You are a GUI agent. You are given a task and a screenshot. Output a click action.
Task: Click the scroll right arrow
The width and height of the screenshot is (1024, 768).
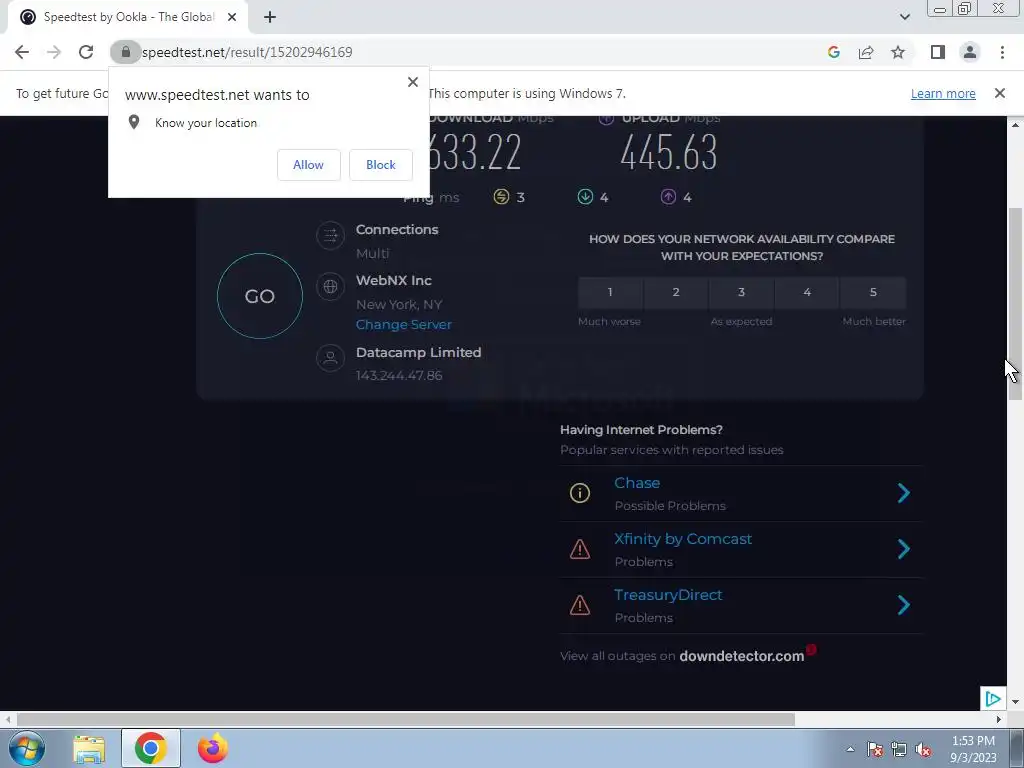999,719
